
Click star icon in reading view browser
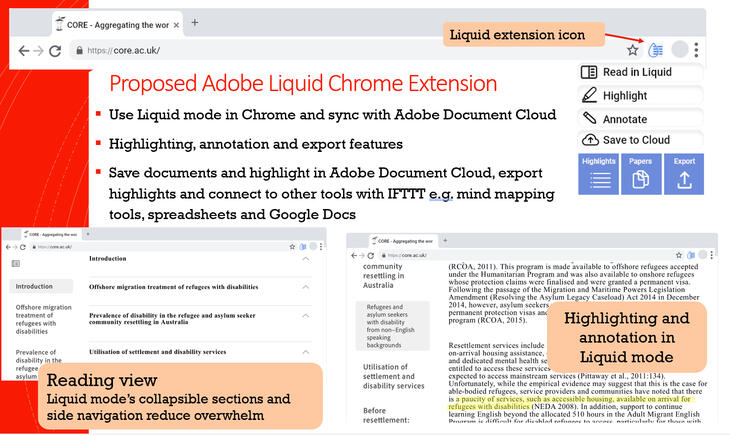(x=292, y=247)
